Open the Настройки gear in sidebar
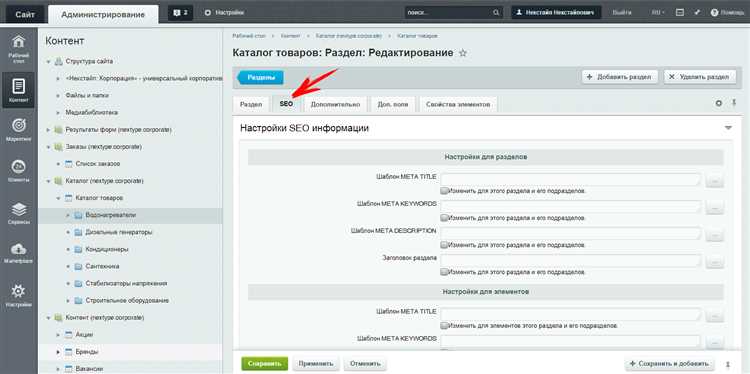This screenshot has height=374, width=750. point(19,295)
